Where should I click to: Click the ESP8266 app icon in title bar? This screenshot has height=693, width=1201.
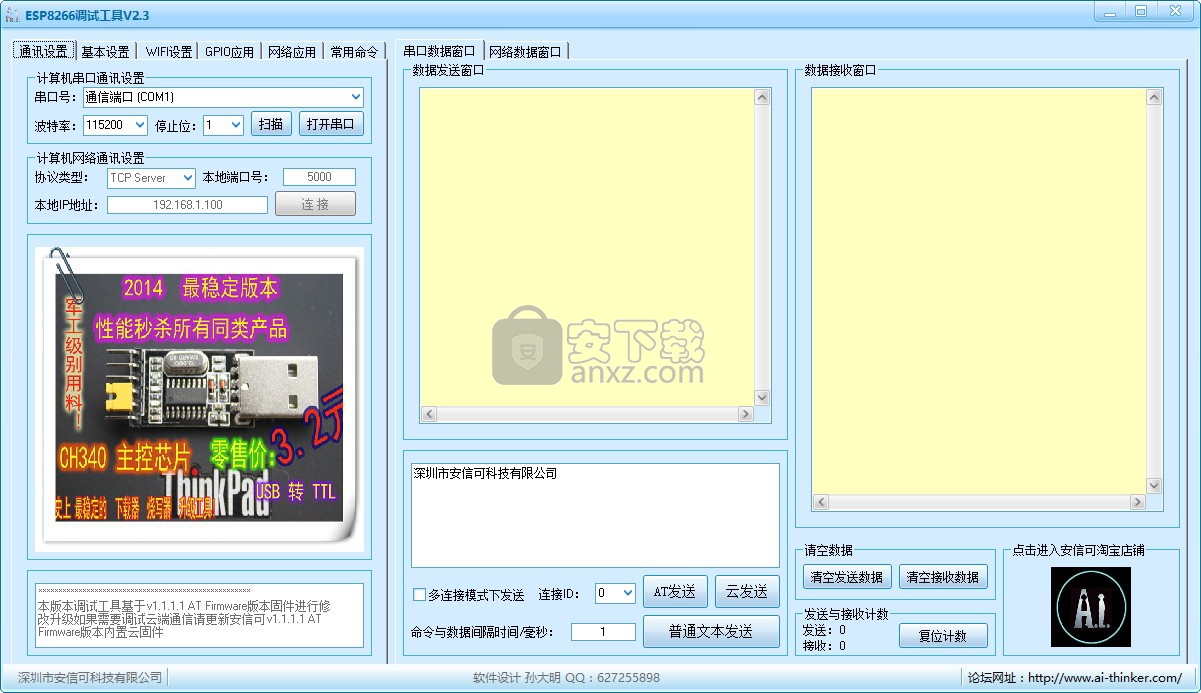[x=13, y=14]
